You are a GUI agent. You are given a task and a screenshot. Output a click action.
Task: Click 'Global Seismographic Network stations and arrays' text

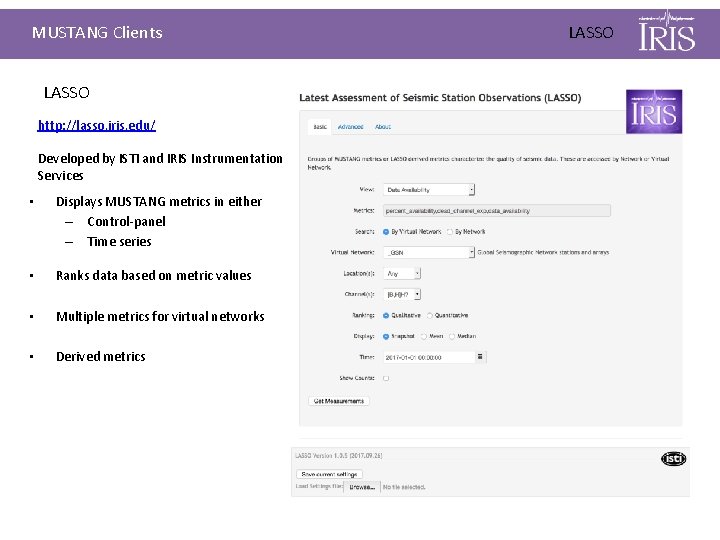(x=543, y=253)
